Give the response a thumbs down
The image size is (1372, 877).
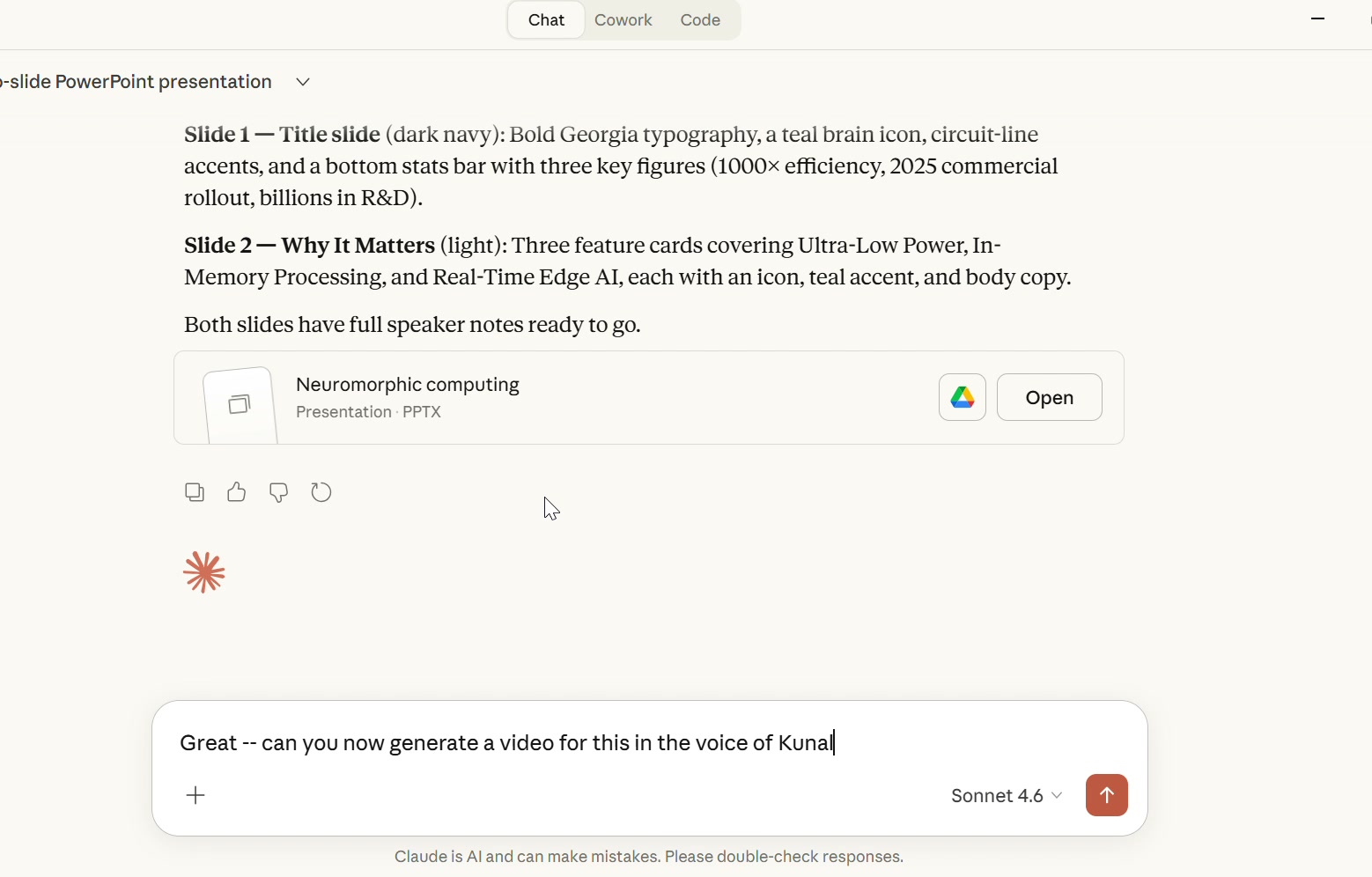coord(278,492)
